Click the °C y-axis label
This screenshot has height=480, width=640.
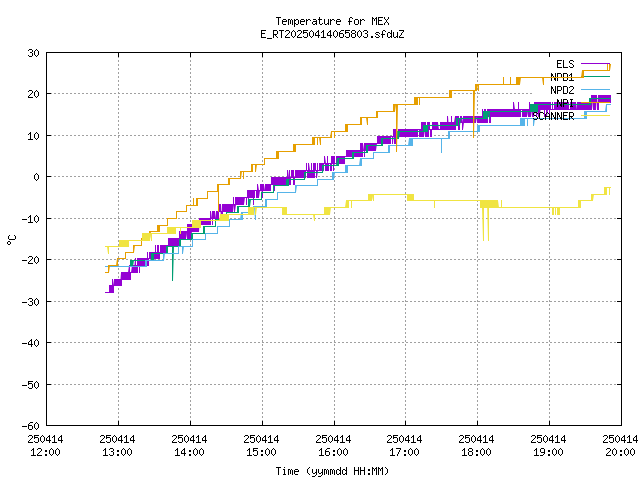tap(12, 239)
